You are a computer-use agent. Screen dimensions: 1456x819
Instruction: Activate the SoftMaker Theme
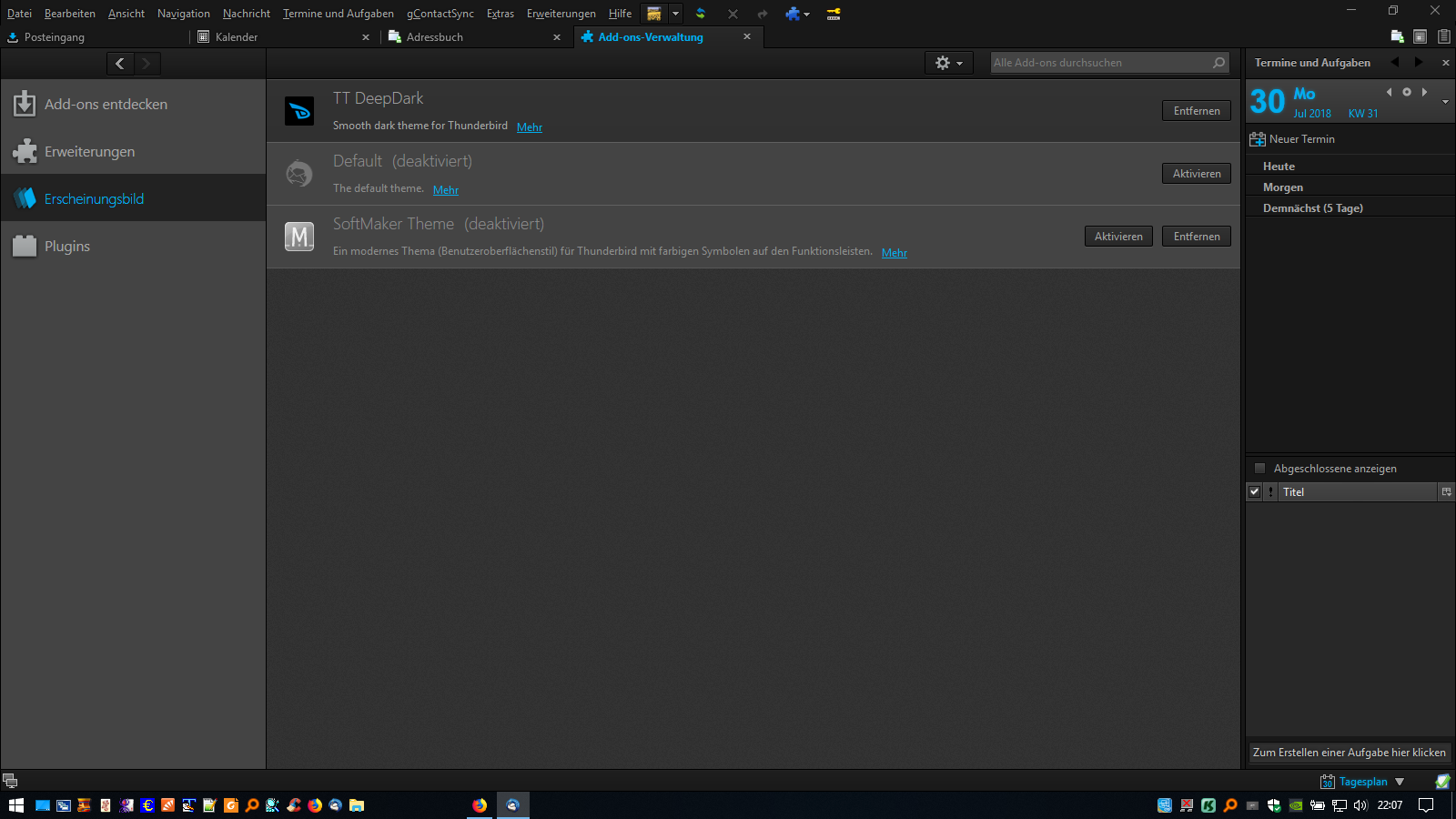1118,236
